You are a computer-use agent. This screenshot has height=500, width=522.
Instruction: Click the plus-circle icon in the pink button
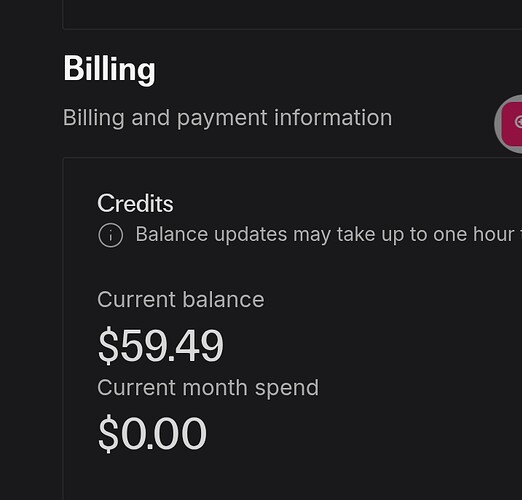[x=519, y=122]
